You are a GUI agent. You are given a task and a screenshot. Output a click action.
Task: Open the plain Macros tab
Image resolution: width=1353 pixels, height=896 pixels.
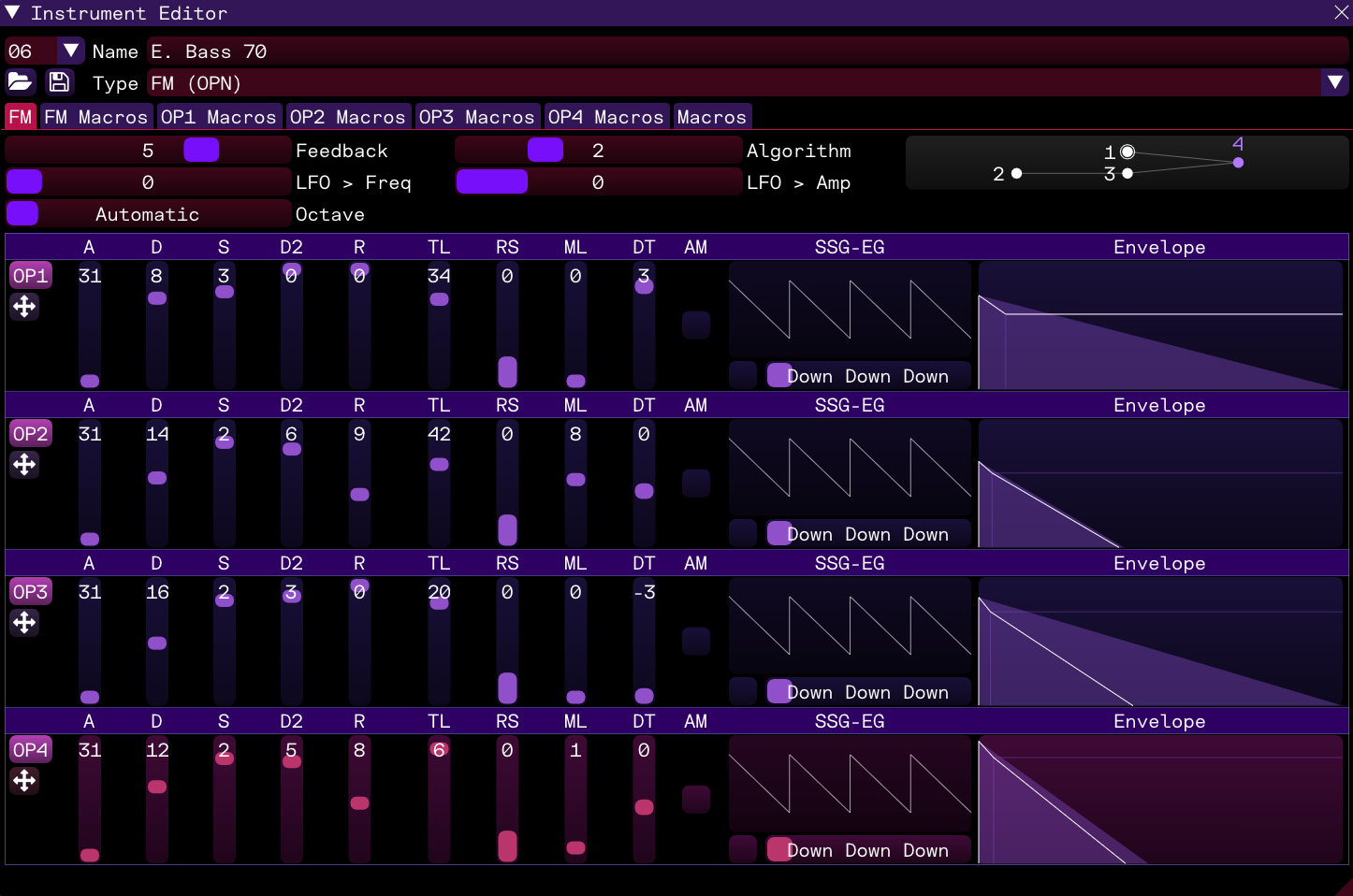click(712, 117)
